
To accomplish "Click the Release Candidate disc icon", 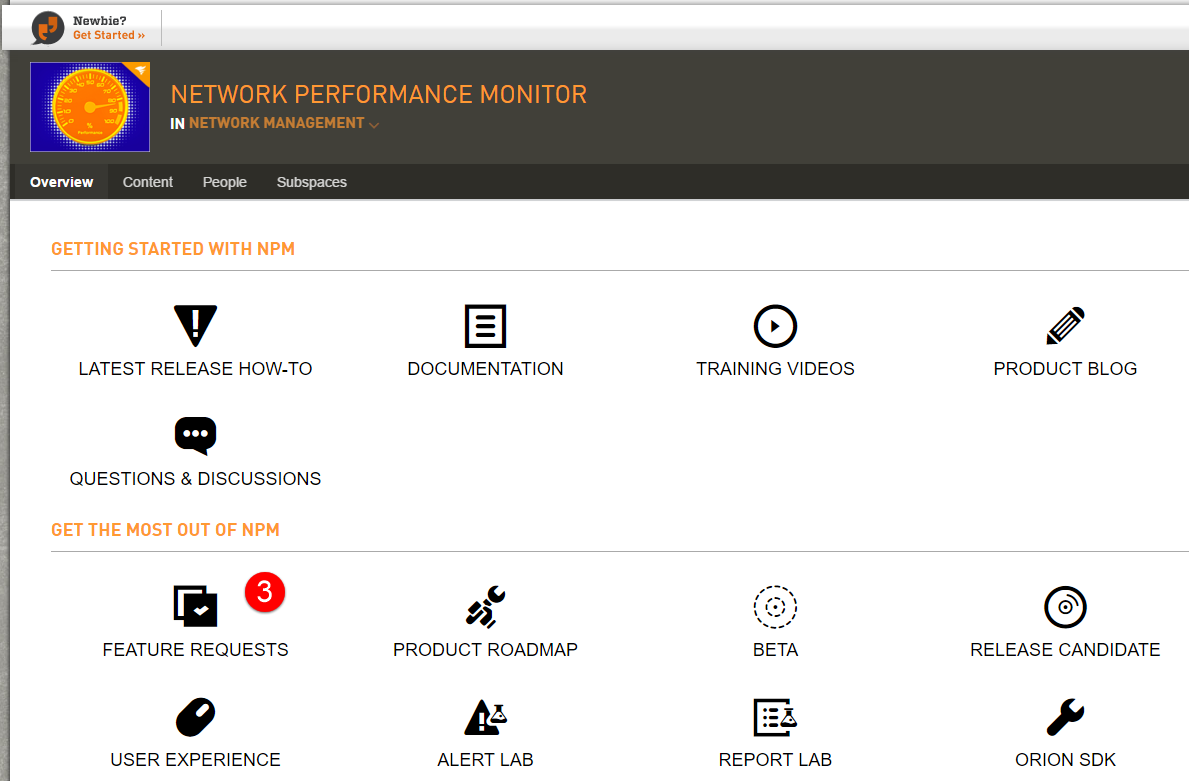I will (x=1065, y=607).
